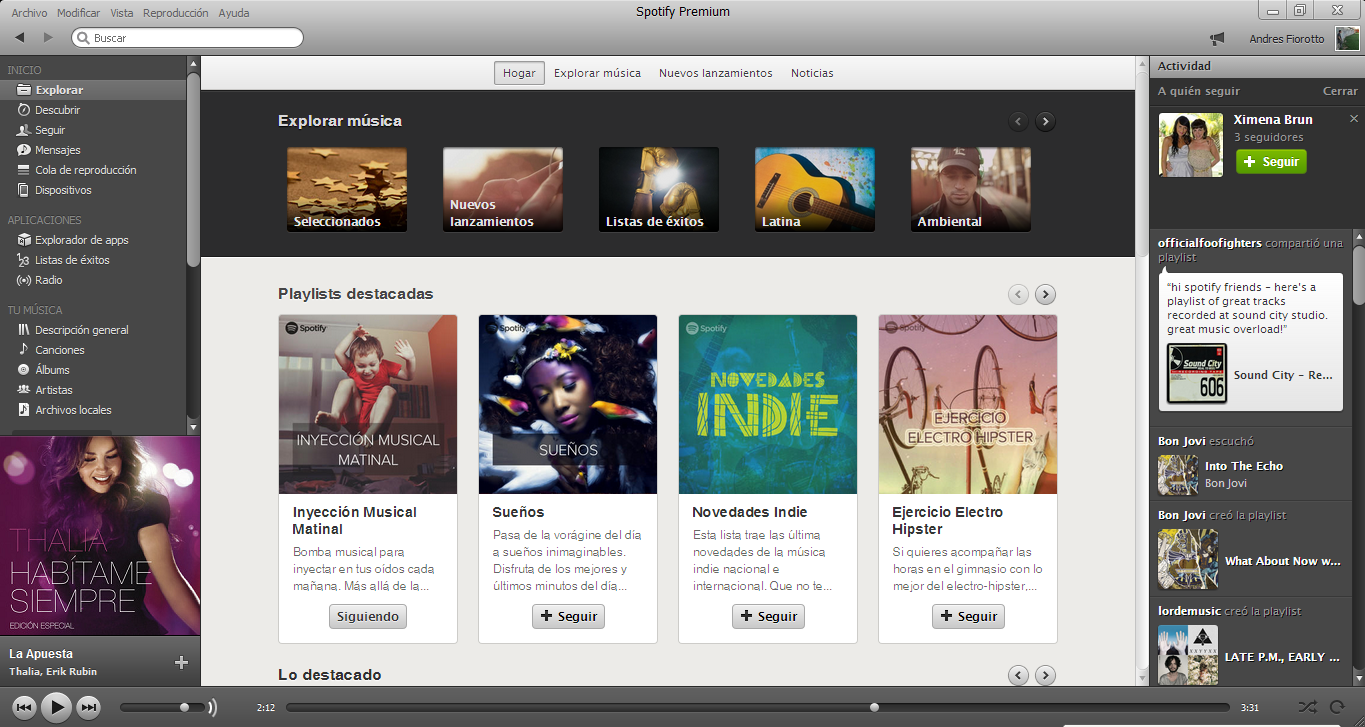
Task: Open Descubrir in the sidebar
Action: 93,110
